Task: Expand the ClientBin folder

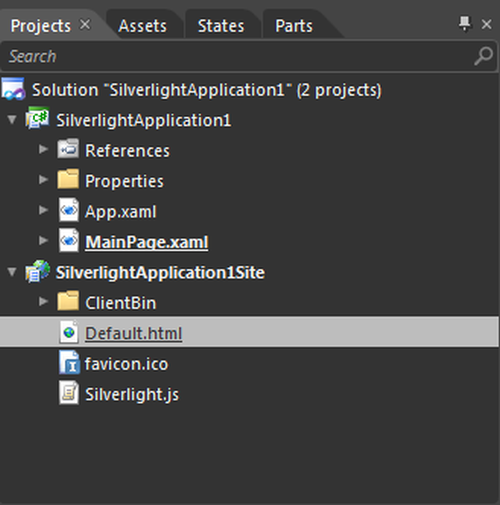Action: 43,301
